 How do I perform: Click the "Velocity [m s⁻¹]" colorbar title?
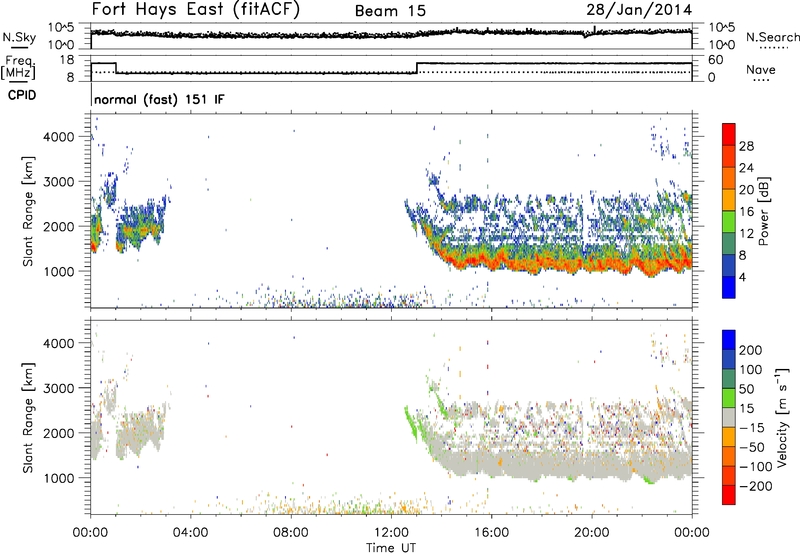[x=782, y=417]
